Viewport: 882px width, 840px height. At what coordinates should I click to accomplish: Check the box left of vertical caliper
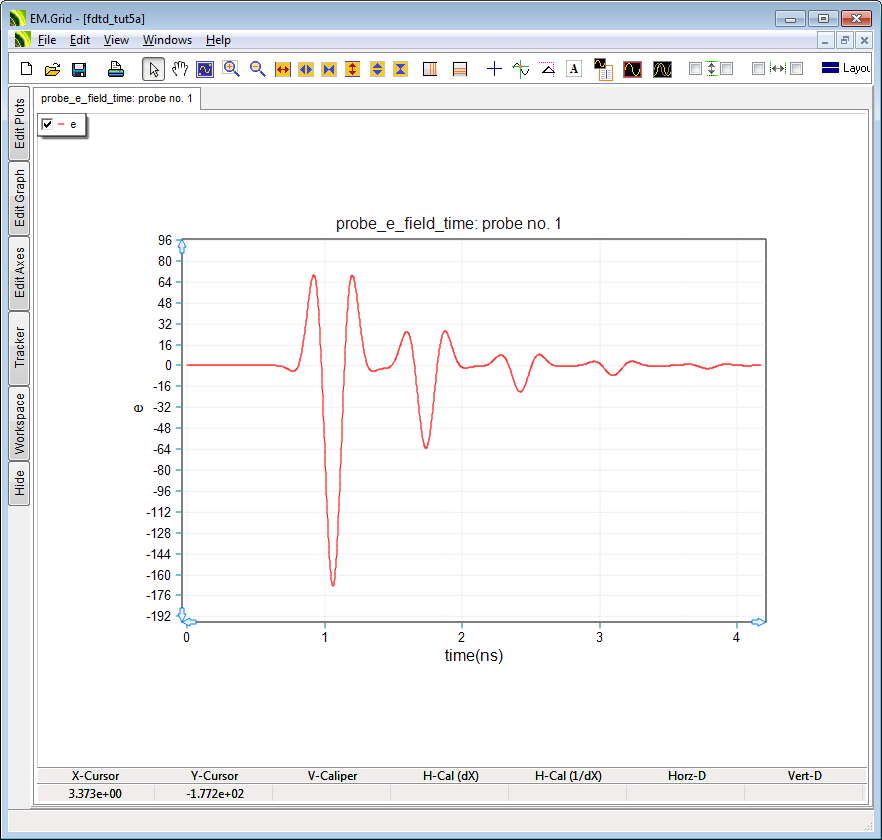pyautogui.click(x=696, y=69)
